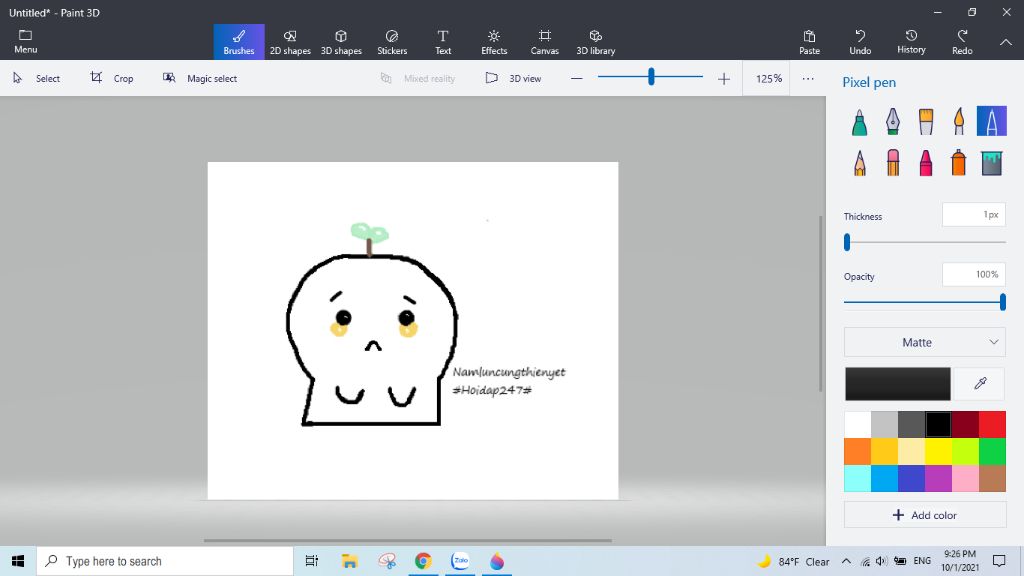
Task: Select the Pencil tool
Action: 859,162
